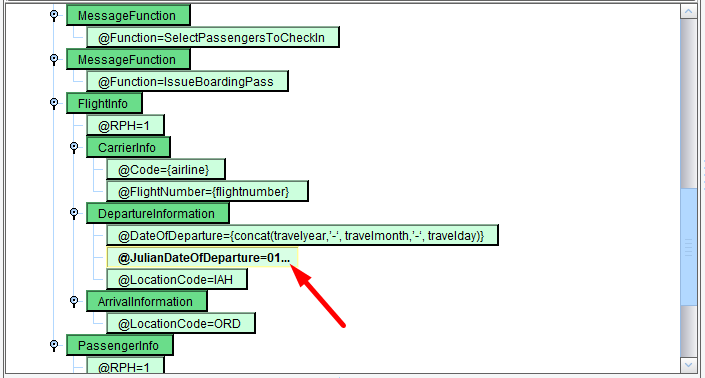
Task: Select @Function=SelectPassengersToCheckIn attribute
Action: pyautogui.click(x=213, y=37)
